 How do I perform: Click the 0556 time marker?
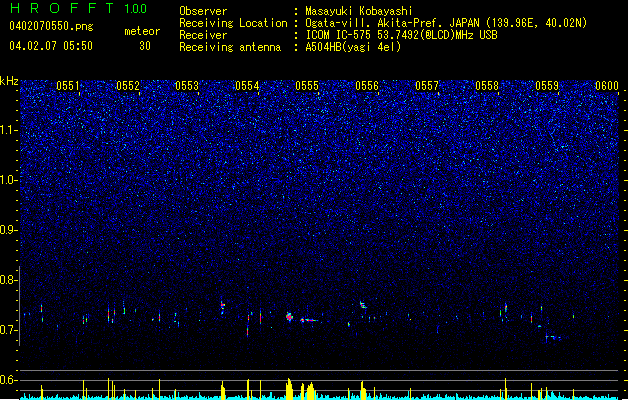(x=367, y=86)
